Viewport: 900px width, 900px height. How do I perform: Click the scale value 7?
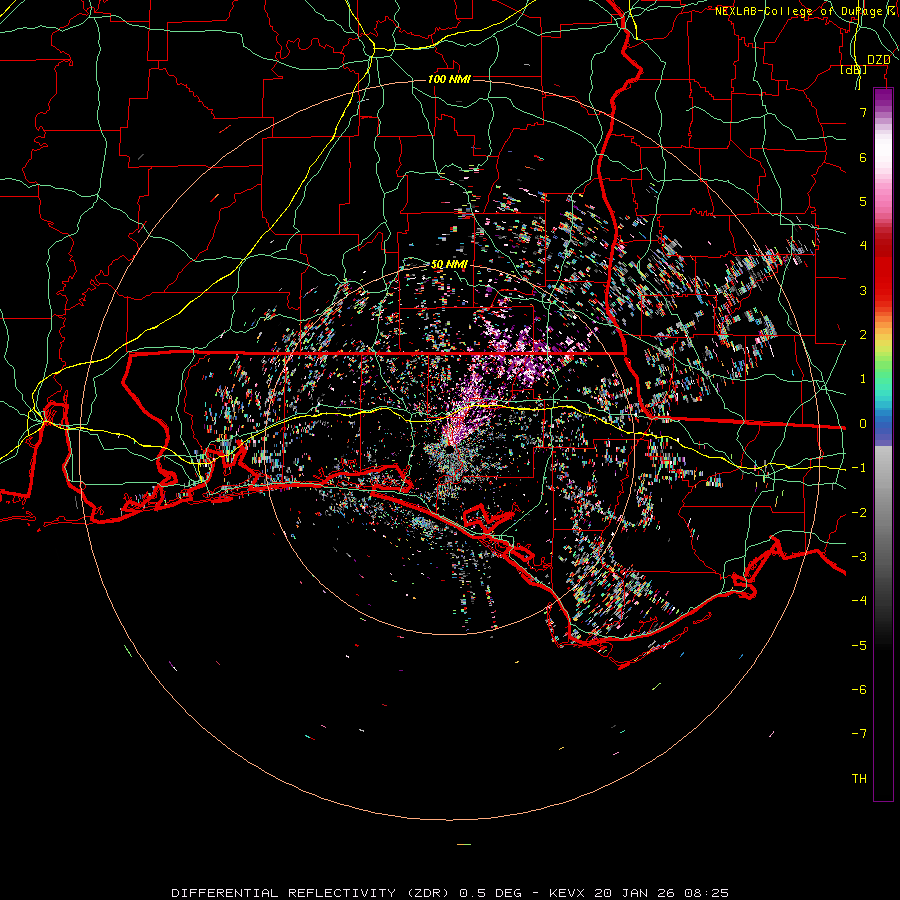863,112
